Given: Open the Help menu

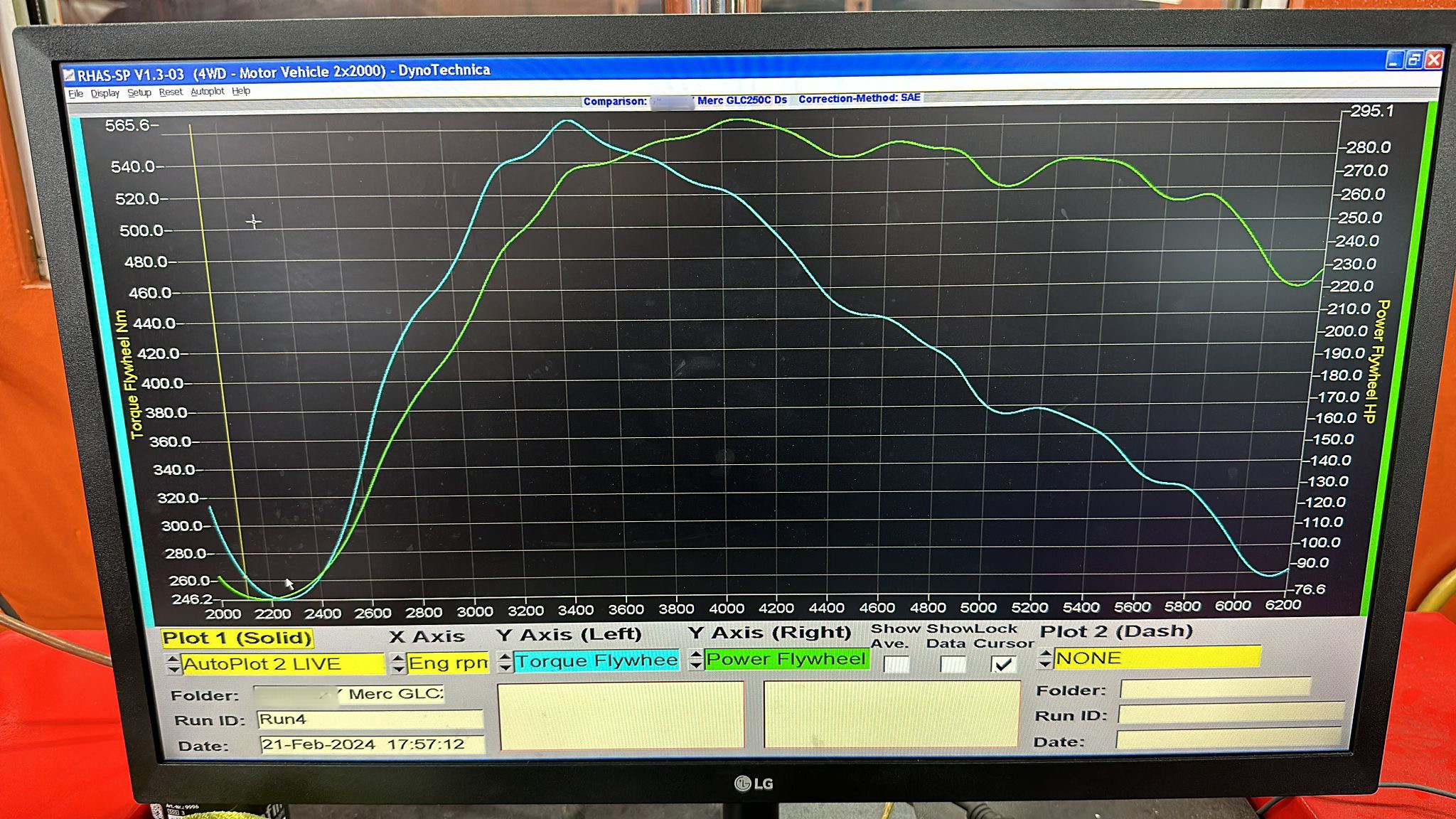Looking at the screenshot, I should [x=241, y=90].
